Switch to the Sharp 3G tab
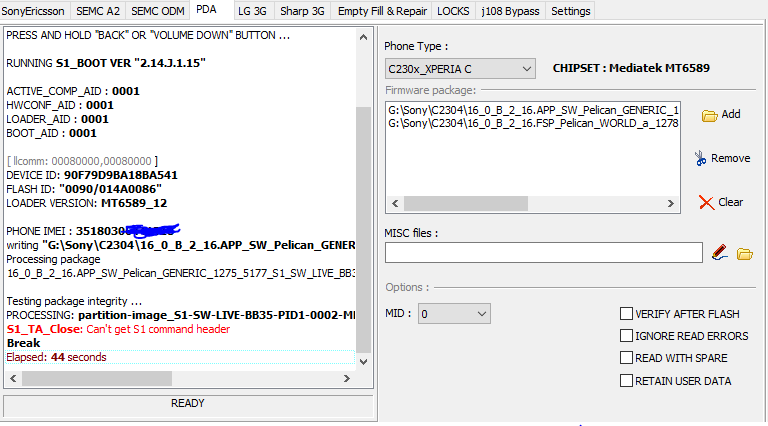Image resolution: width=768 pixels, height=426 pixels. coord(302,11)
